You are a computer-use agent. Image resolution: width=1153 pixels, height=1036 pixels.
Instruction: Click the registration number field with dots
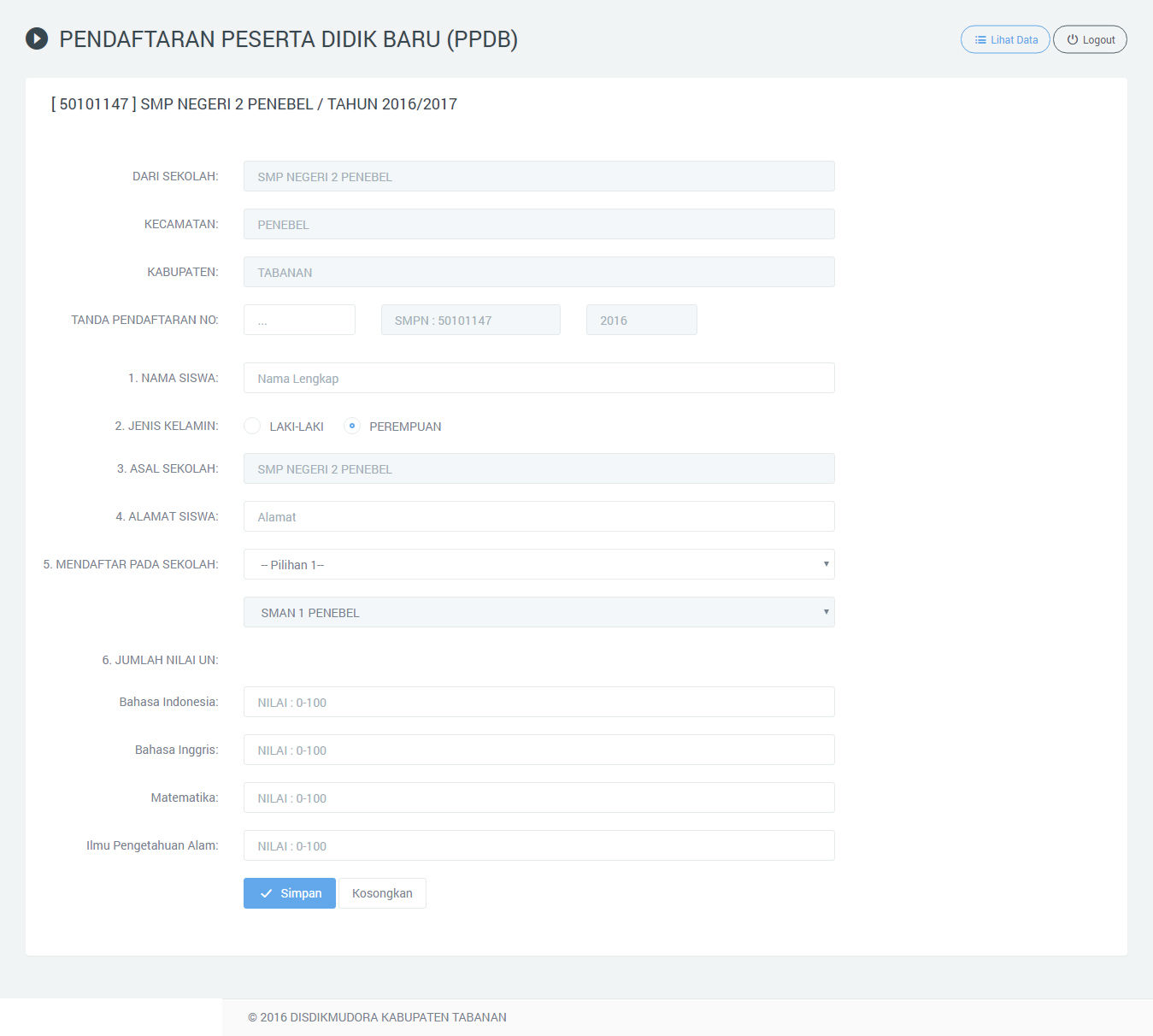[x=299, y=320]
